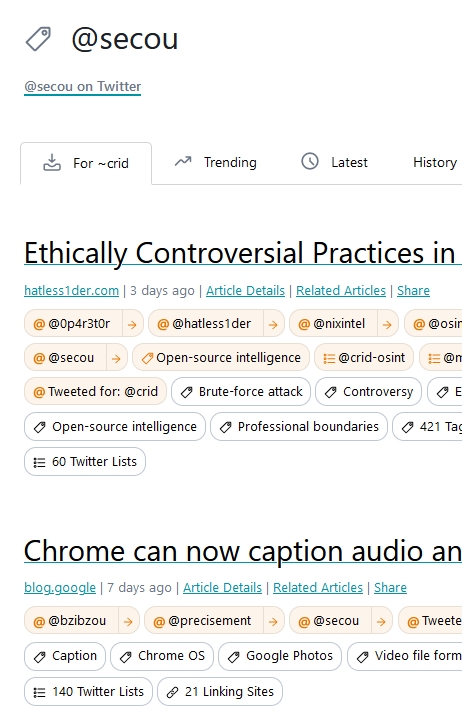Open the 140 Twitter Lists chip
Image resolution: width=462 pixels, height=706 pixels.
pos(88,691)
